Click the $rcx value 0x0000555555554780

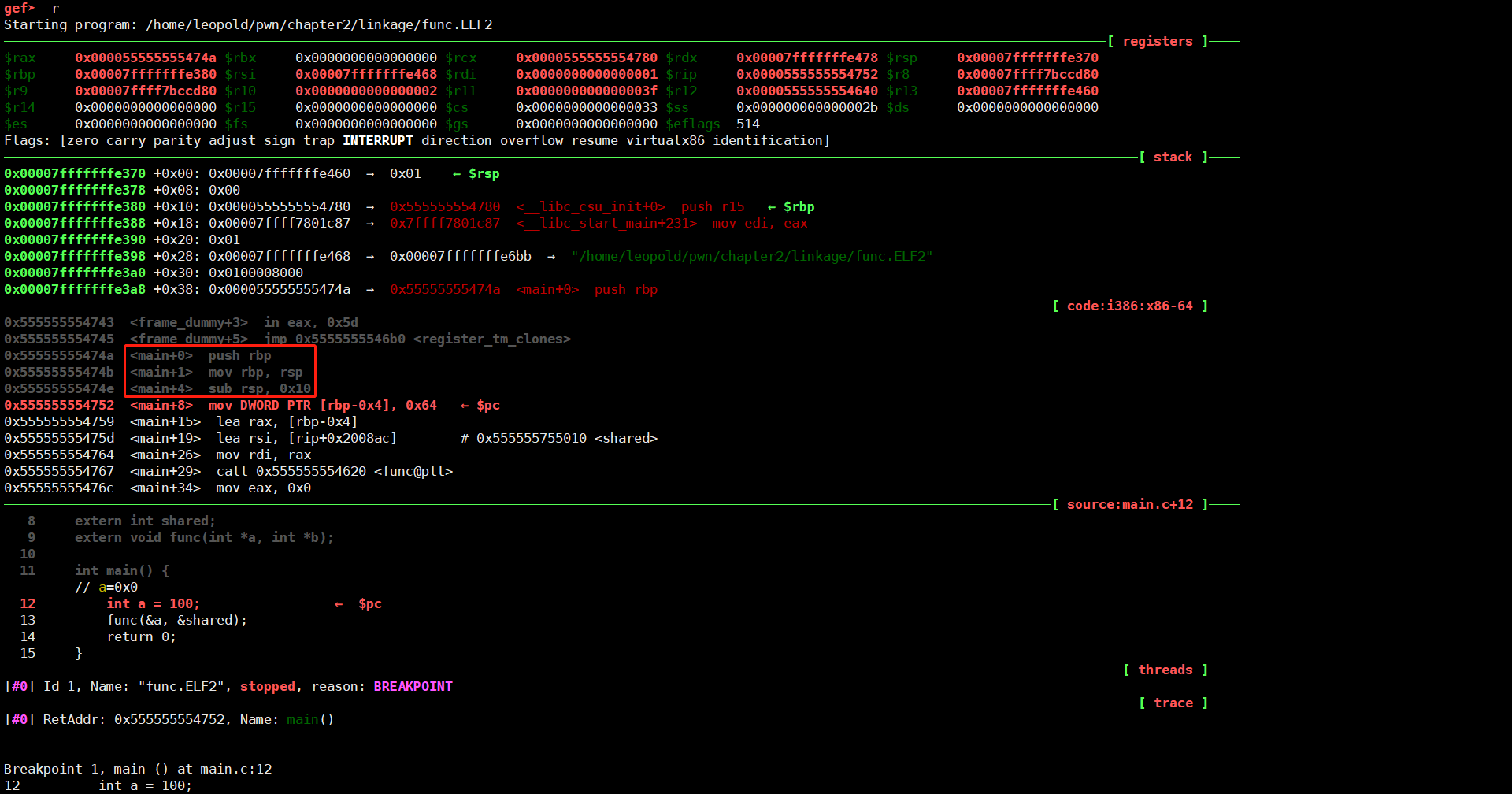point(587,58)
